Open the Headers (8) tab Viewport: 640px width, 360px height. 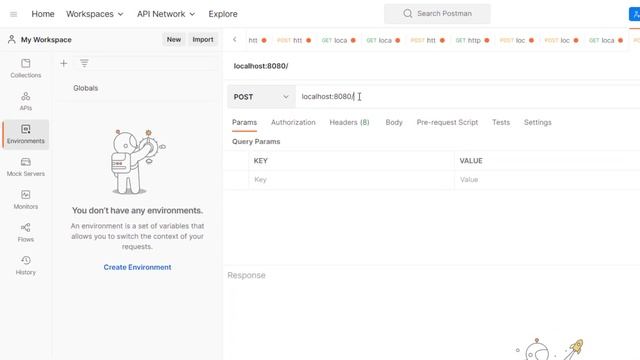[x=349, y=122]
